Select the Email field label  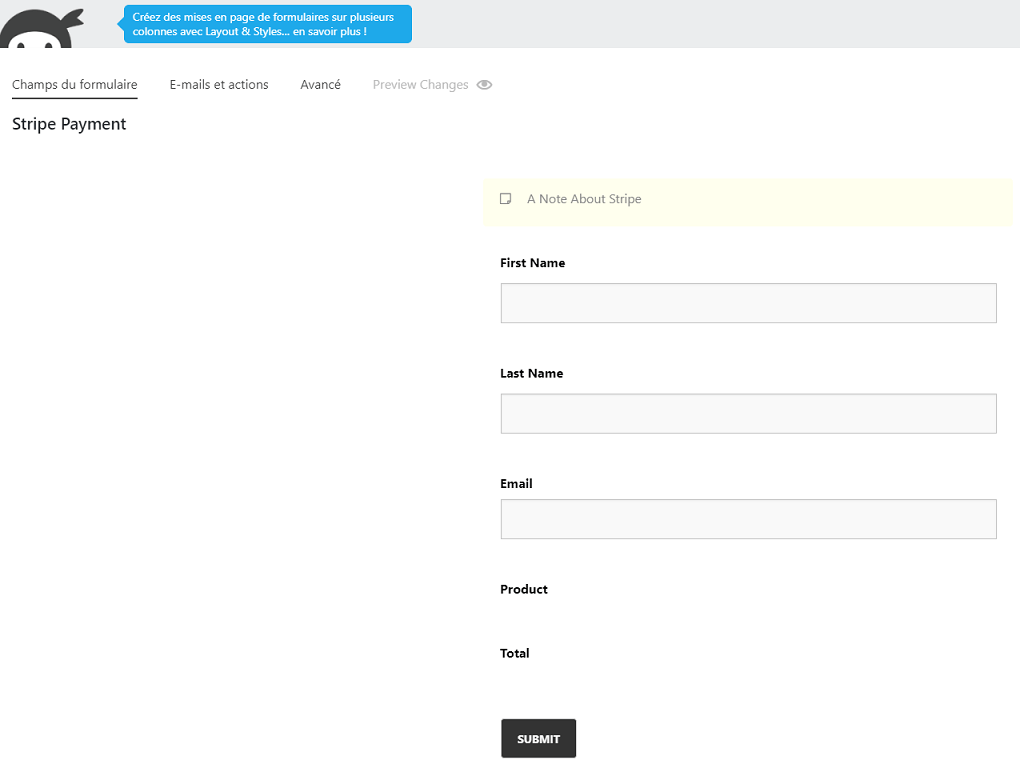tap(516, 484)
